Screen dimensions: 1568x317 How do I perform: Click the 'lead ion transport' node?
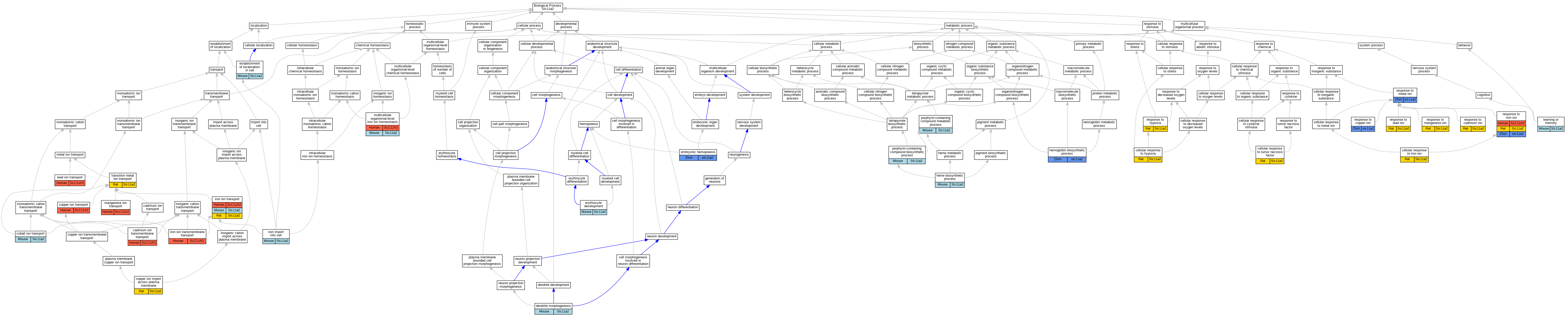pos(70,180)
